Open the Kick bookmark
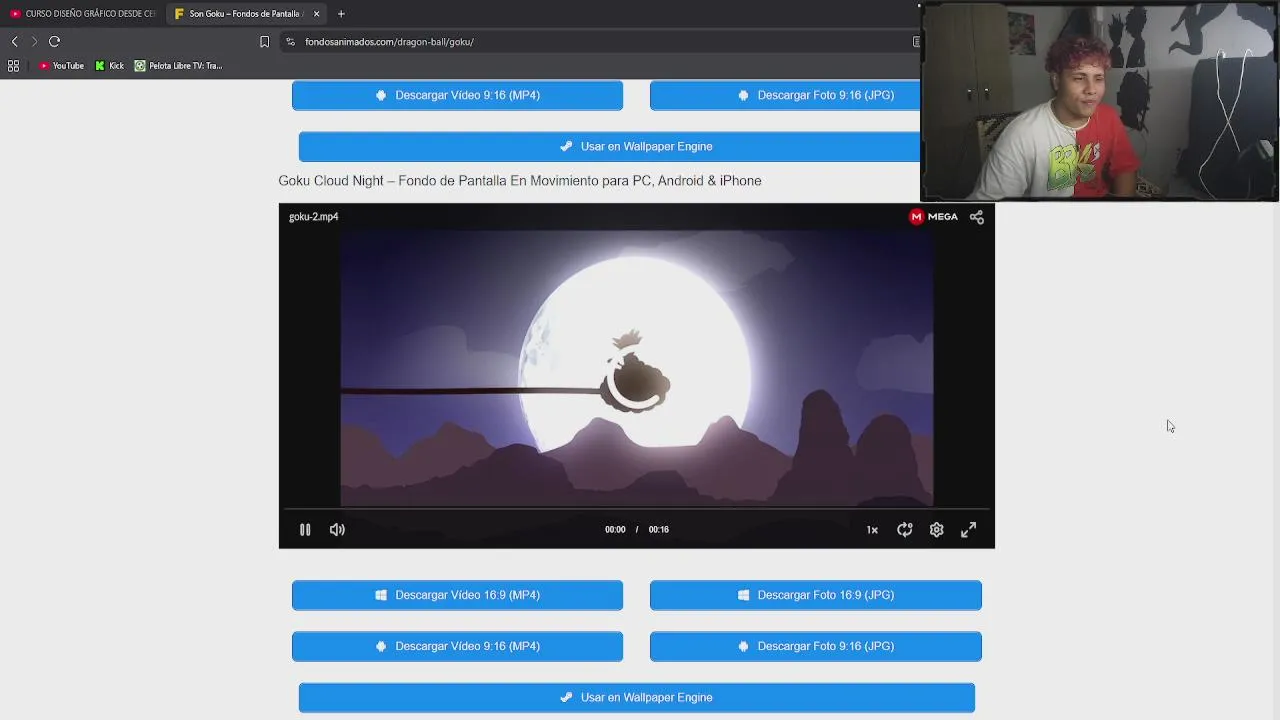 tap(110, 66)
